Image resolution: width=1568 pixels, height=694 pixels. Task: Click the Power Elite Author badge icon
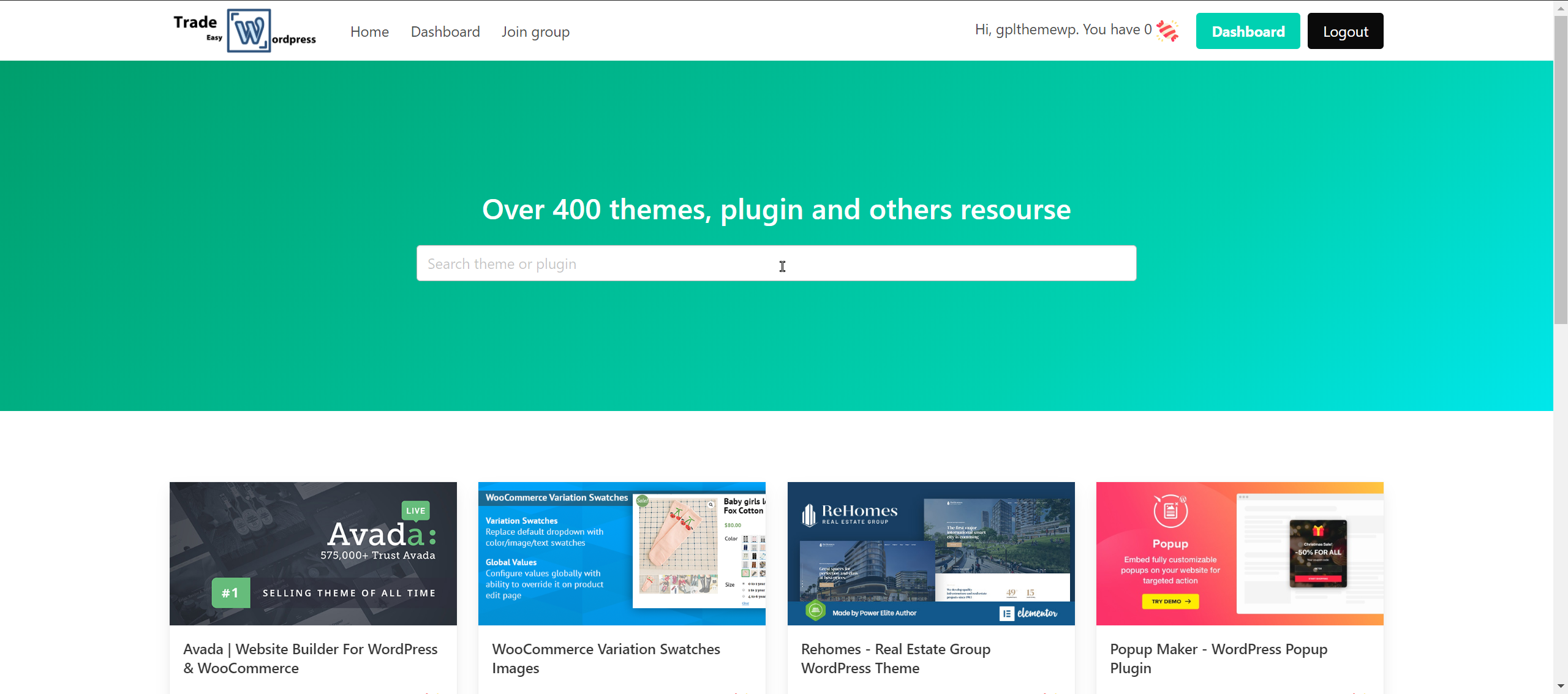[815, 611]
